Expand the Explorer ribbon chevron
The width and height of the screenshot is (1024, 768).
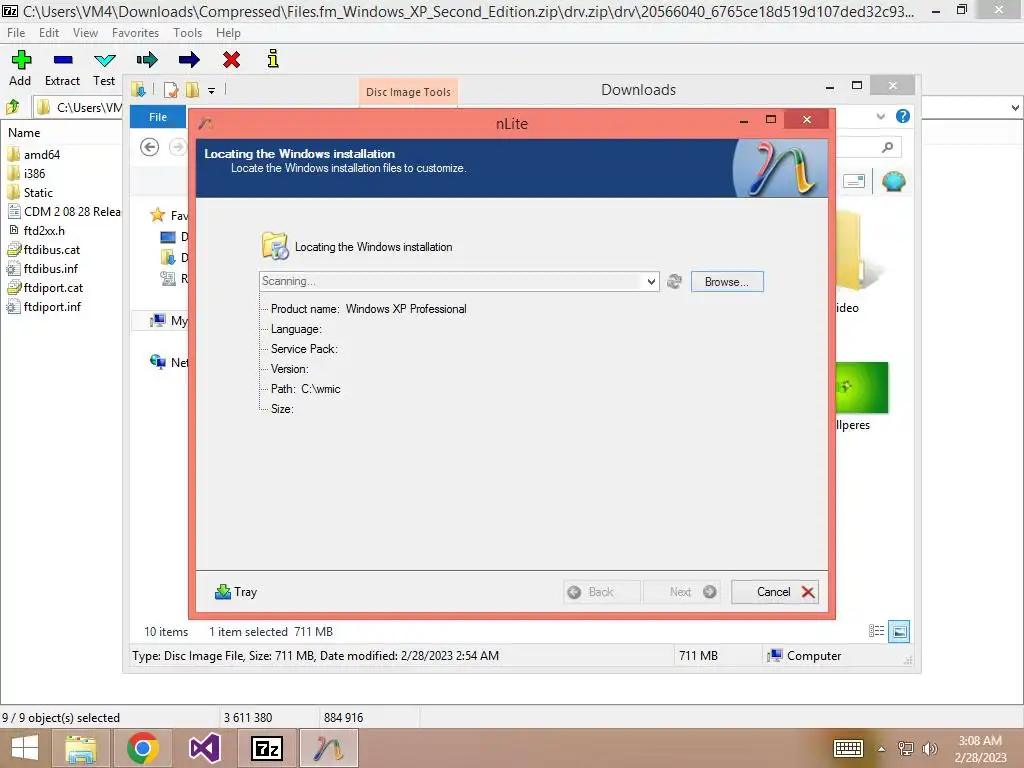(x=880, y=116)
